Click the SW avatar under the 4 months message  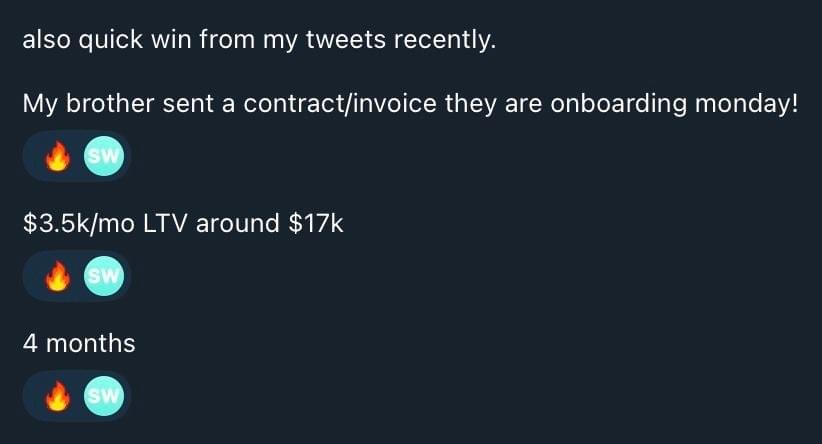(104, 397)
